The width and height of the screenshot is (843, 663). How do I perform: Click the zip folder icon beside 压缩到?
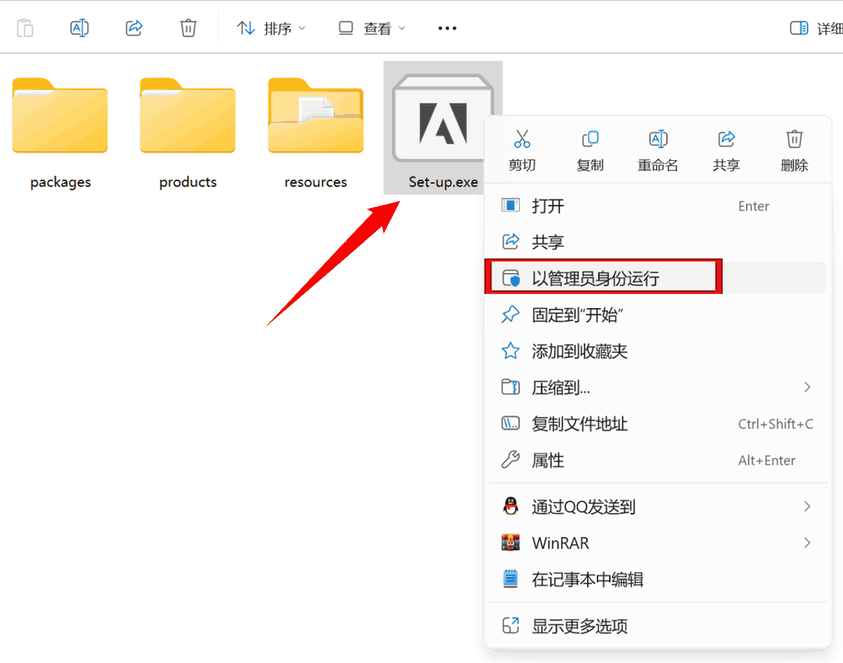click(x=510, y=387)
